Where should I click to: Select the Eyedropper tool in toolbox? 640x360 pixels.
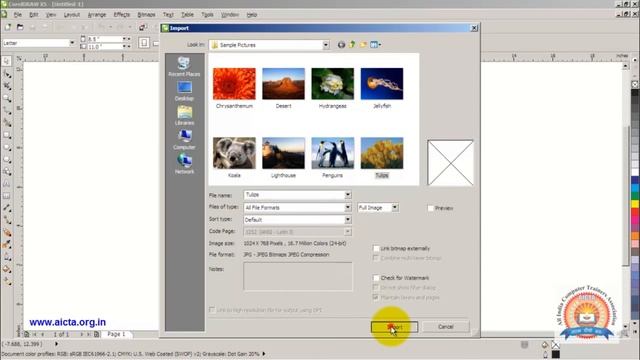click(7, 245)
